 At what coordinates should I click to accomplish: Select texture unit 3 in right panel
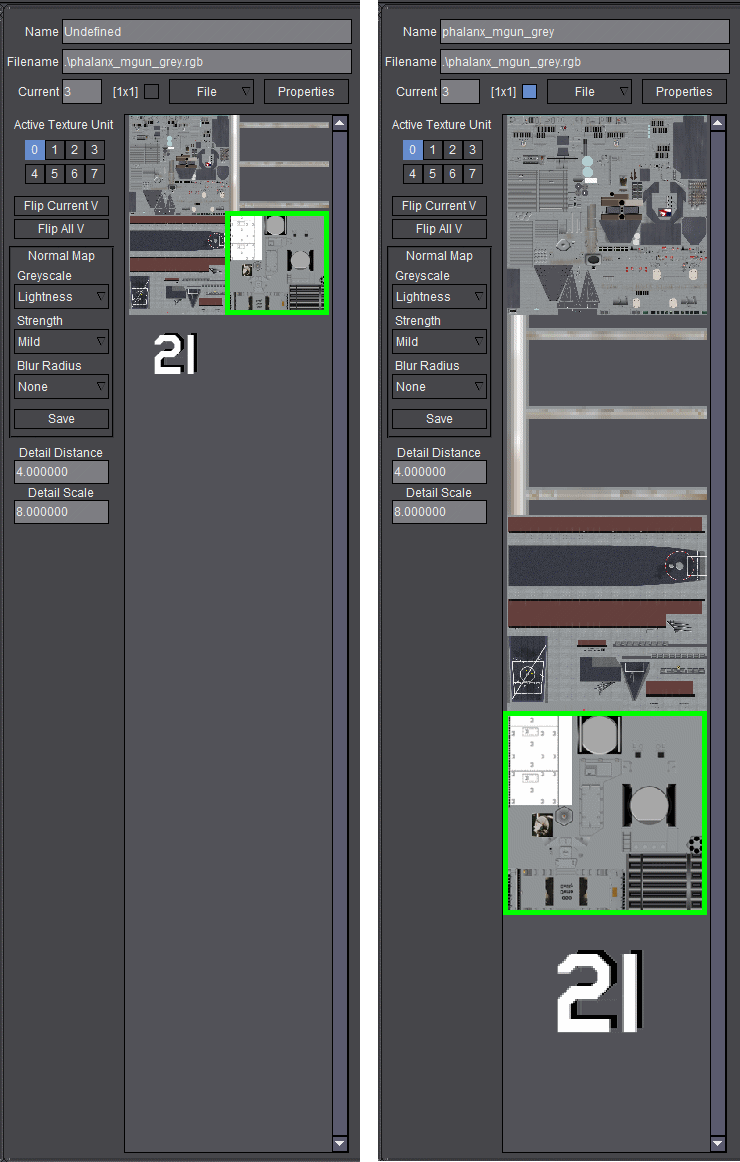coord(473,150)
